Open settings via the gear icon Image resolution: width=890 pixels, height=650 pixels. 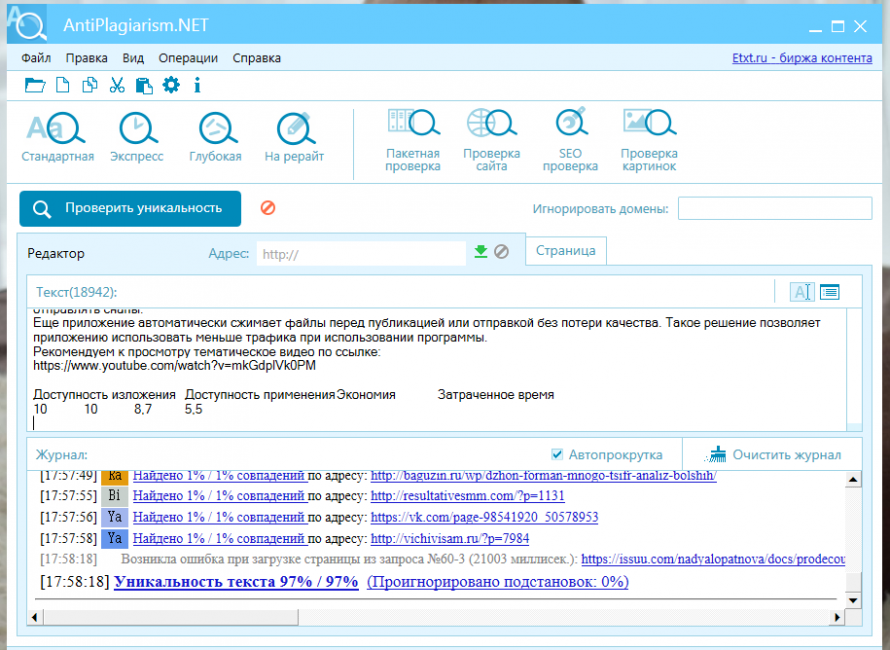click(171, 85)
